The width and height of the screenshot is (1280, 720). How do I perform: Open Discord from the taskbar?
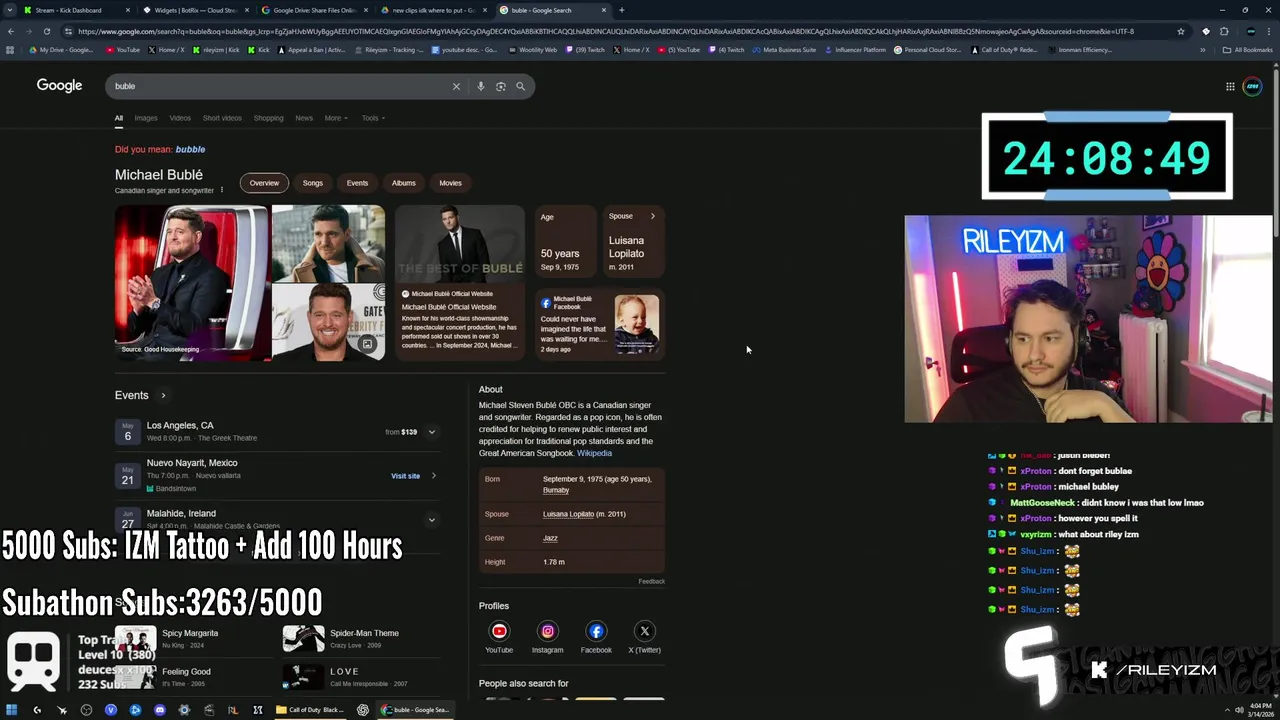point(159,710)
